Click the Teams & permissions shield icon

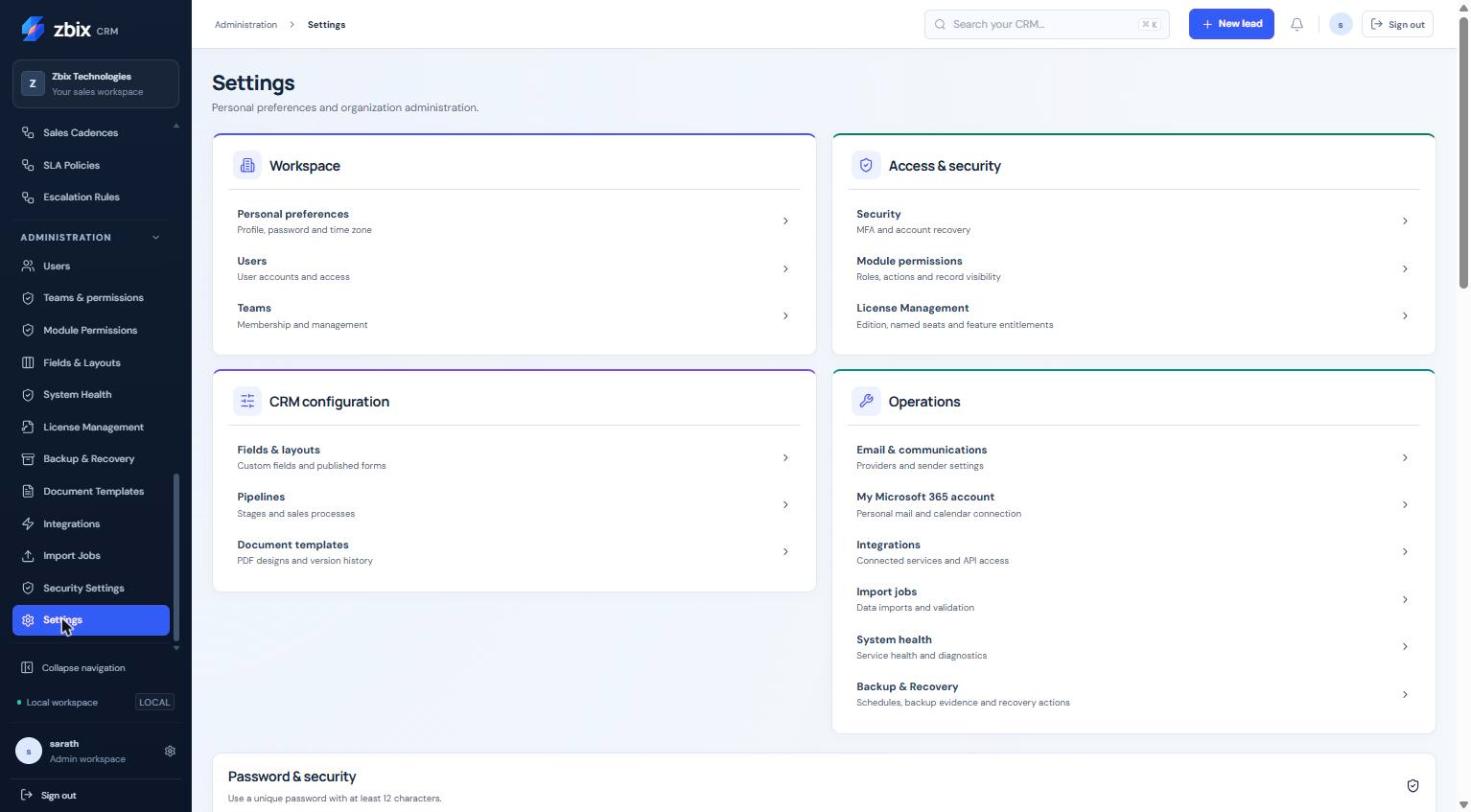28,298
